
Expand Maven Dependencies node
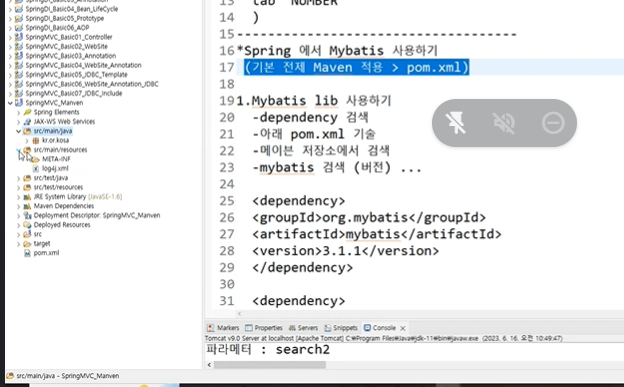point(18,206)
